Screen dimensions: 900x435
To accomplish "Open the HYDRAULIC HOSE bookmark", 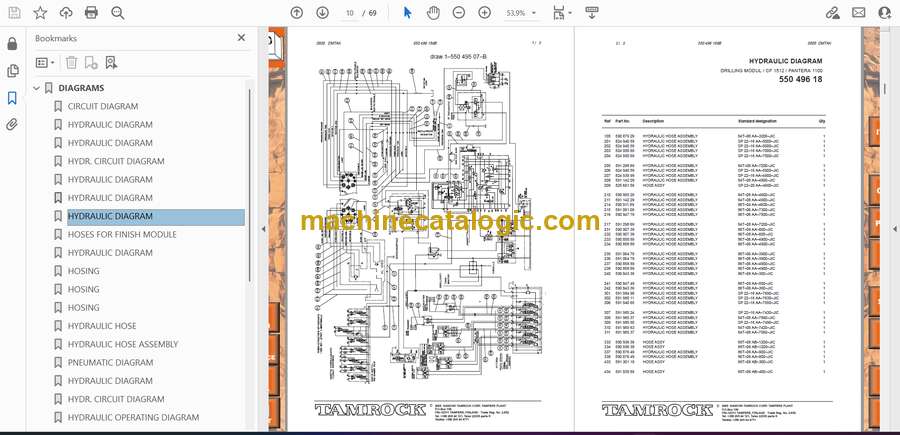I will pyautogui.click(x=102, y=326).
